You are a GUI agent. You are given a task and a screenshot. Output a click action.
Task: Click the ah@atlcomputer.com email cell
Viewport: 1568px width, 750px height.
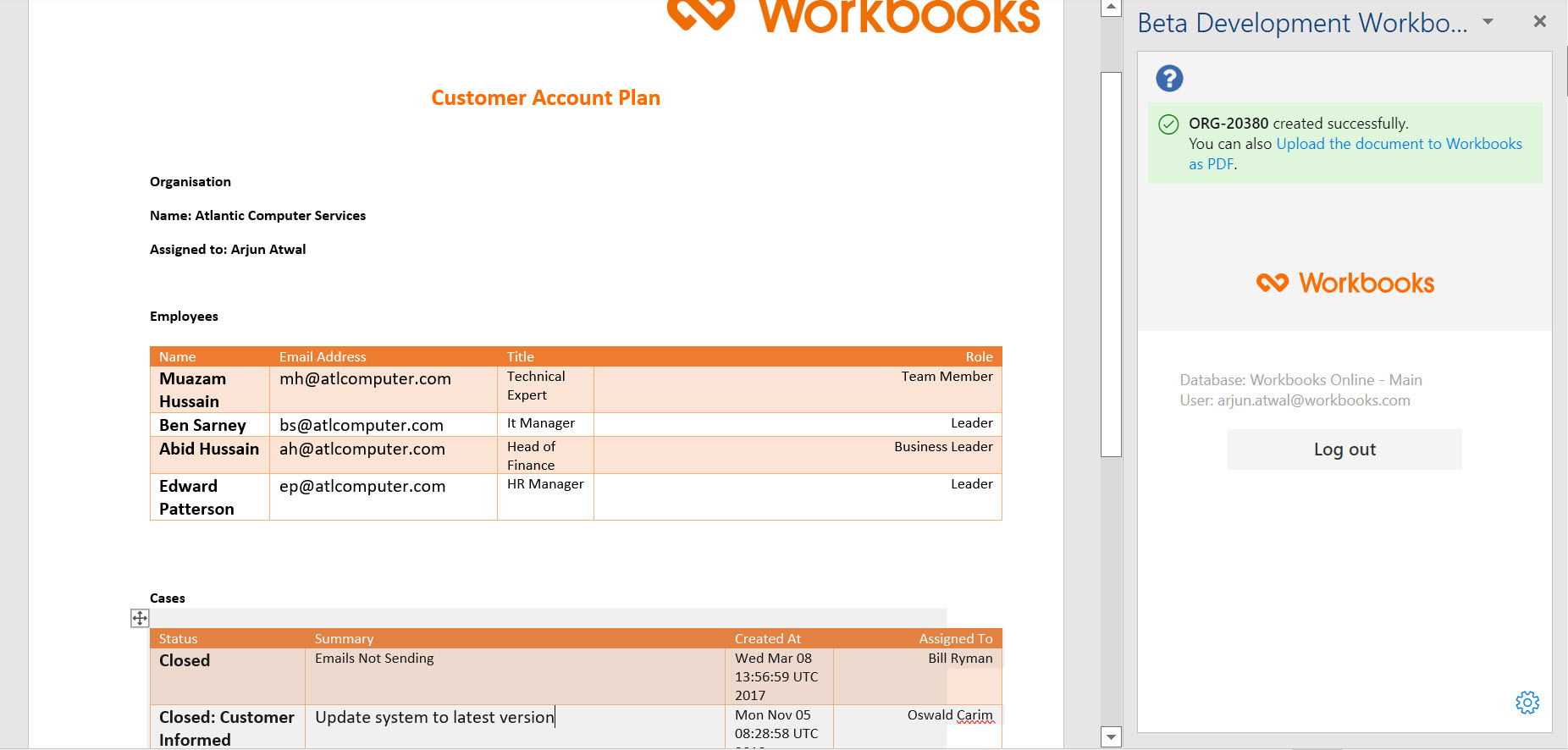[384, 455]
